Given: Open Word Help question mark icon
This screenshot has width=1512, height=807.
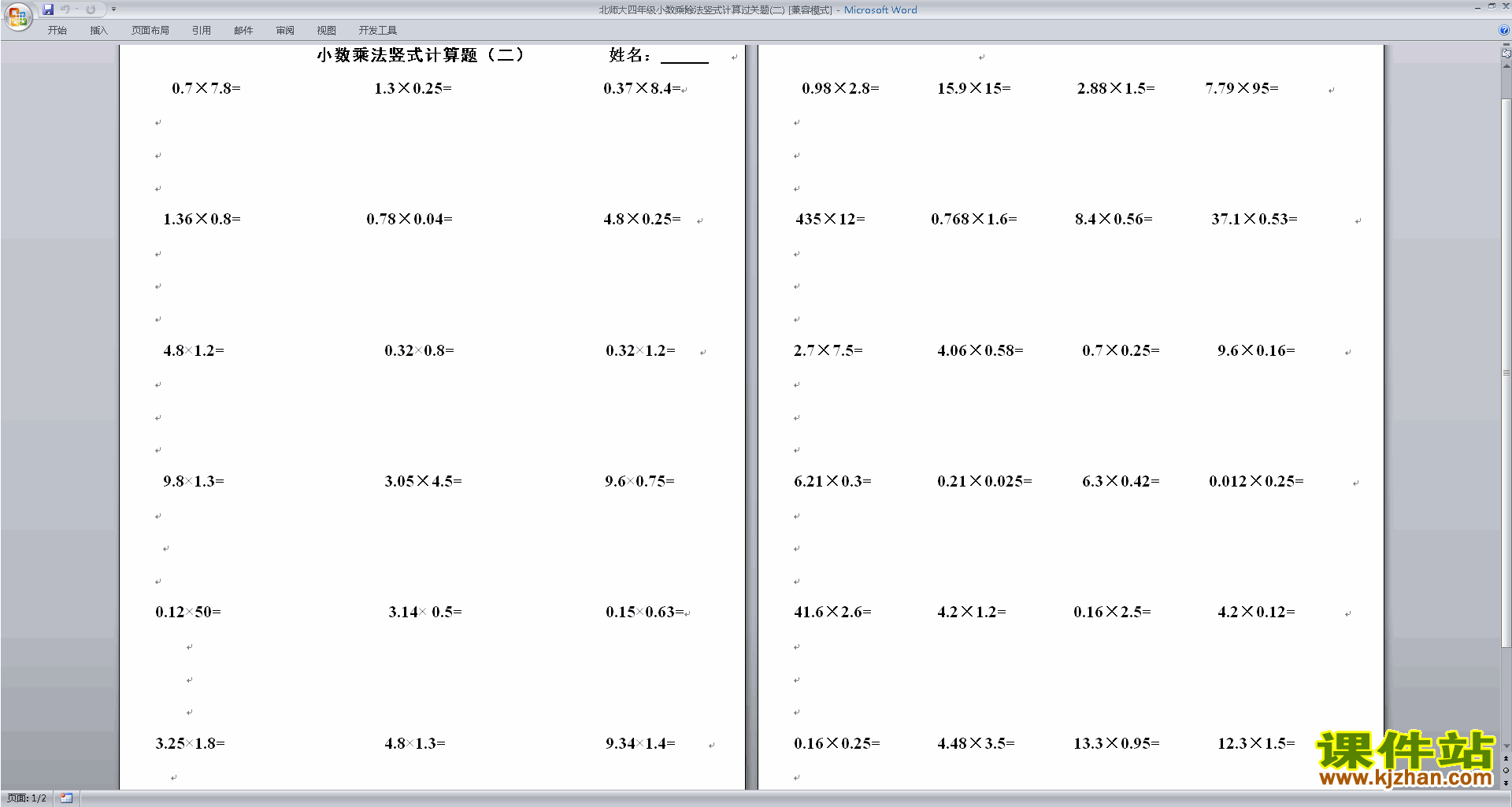Looking at the screenshot, I should click(x=1504, y=30).
